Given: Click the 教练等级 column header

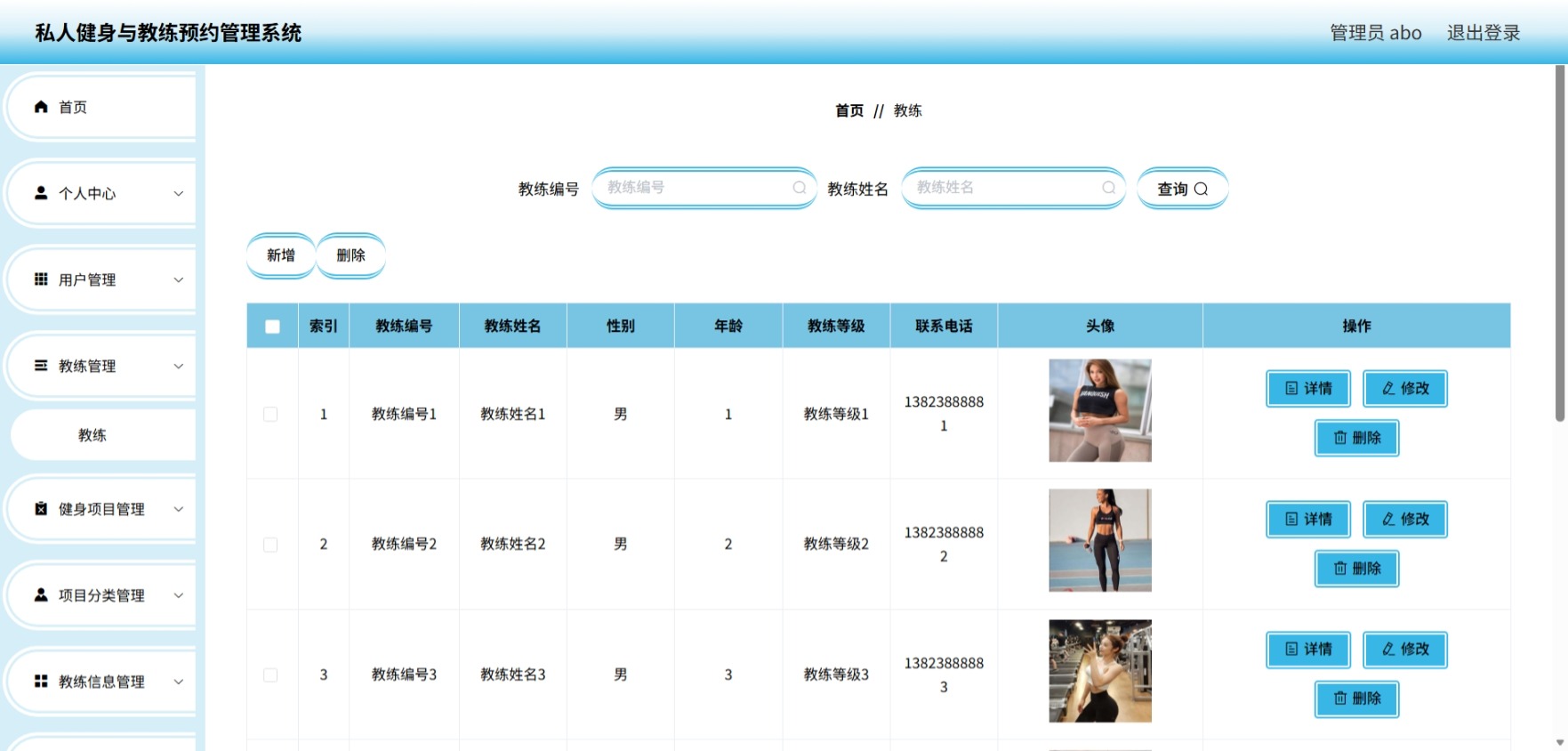Looking at the screenshot, I should click(836, 326).
